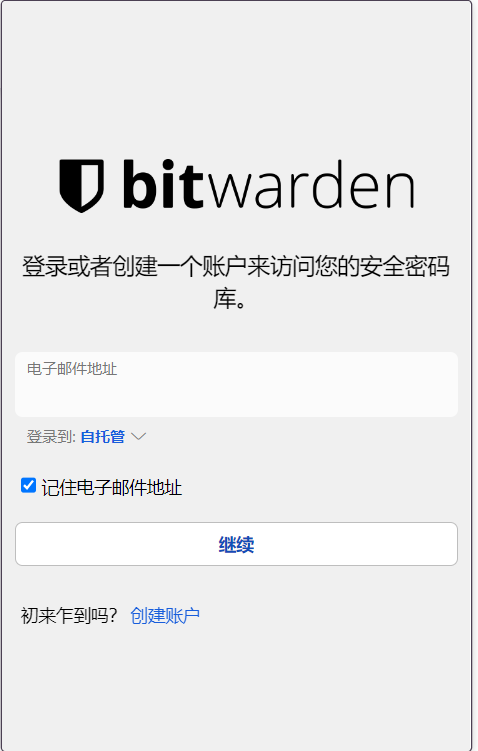
Task: Uncheck the 记住电子邮件地址 checkbox
Action: click(28, 485)
